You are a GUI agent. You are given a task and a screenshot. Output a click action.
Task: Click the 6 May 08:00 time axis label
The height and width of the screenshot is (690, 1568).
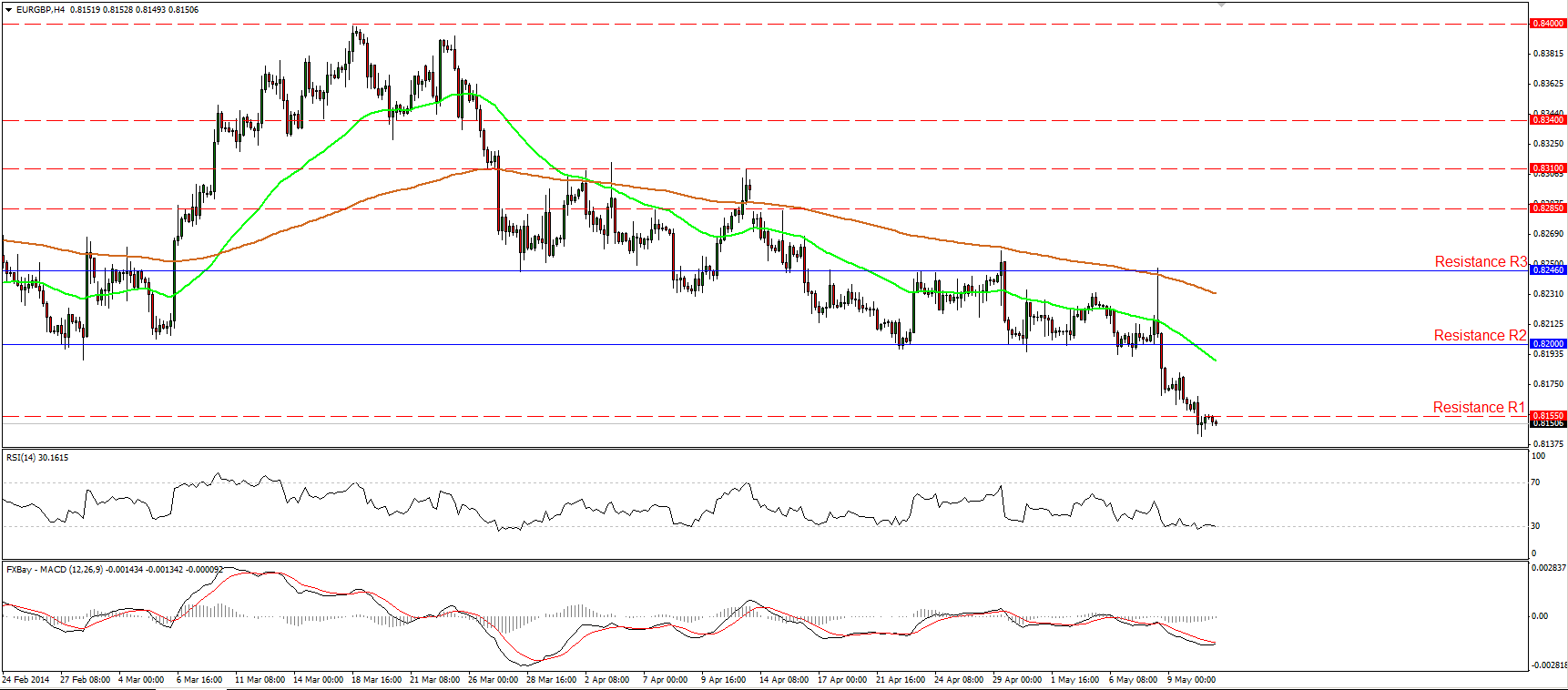[x=1133, y=680]
